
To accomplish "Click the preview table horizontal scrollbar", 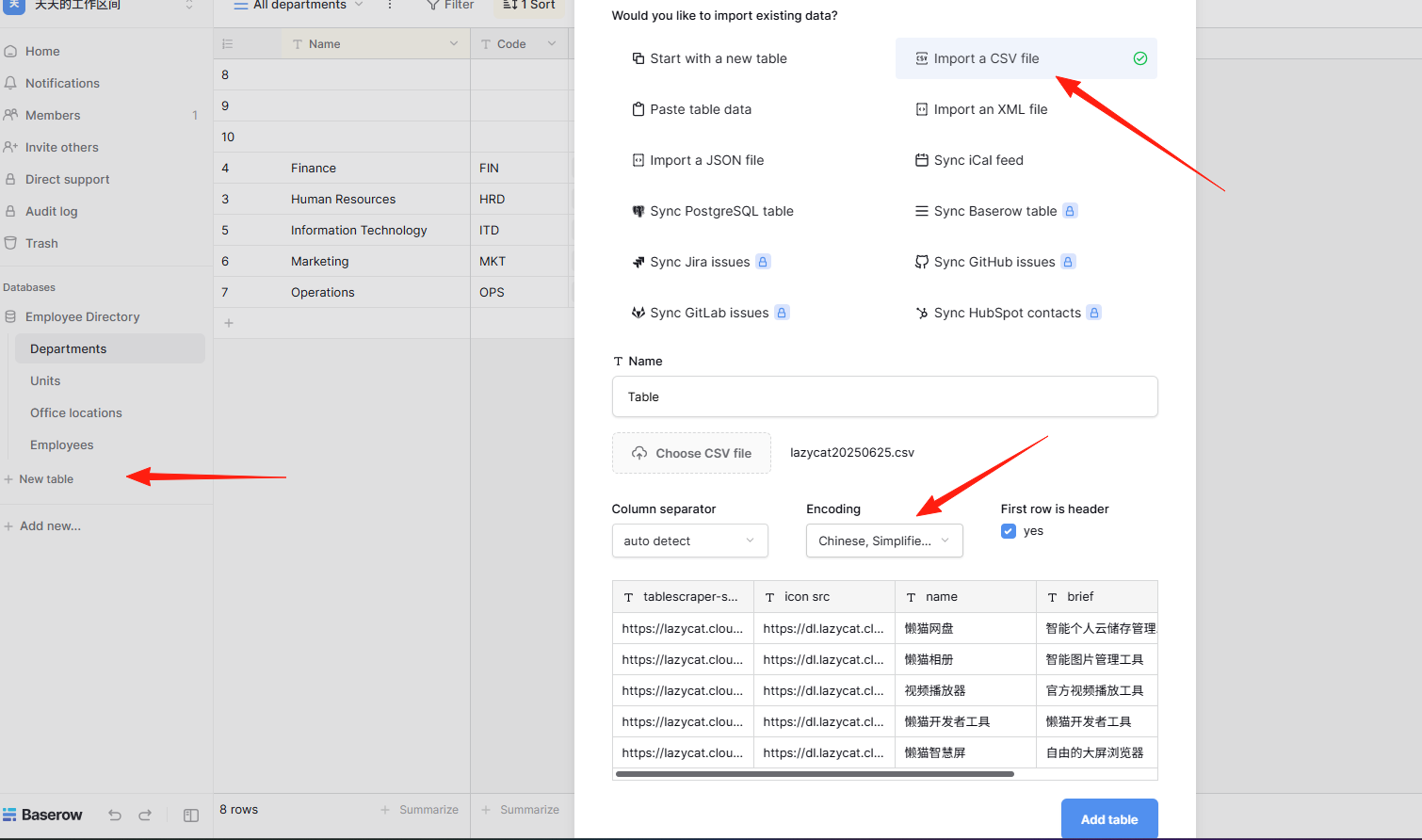I will tap(815, 774).
